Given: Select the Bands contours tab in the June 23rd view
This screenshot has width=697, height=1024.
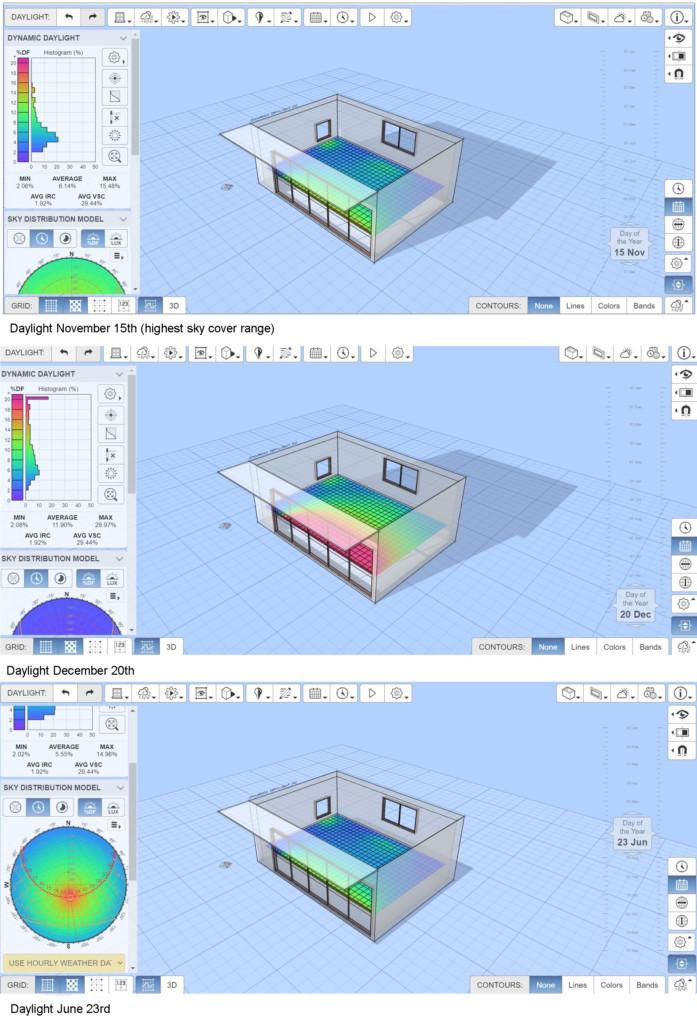Looking at the screenshot, I should (x=650, y=985).
